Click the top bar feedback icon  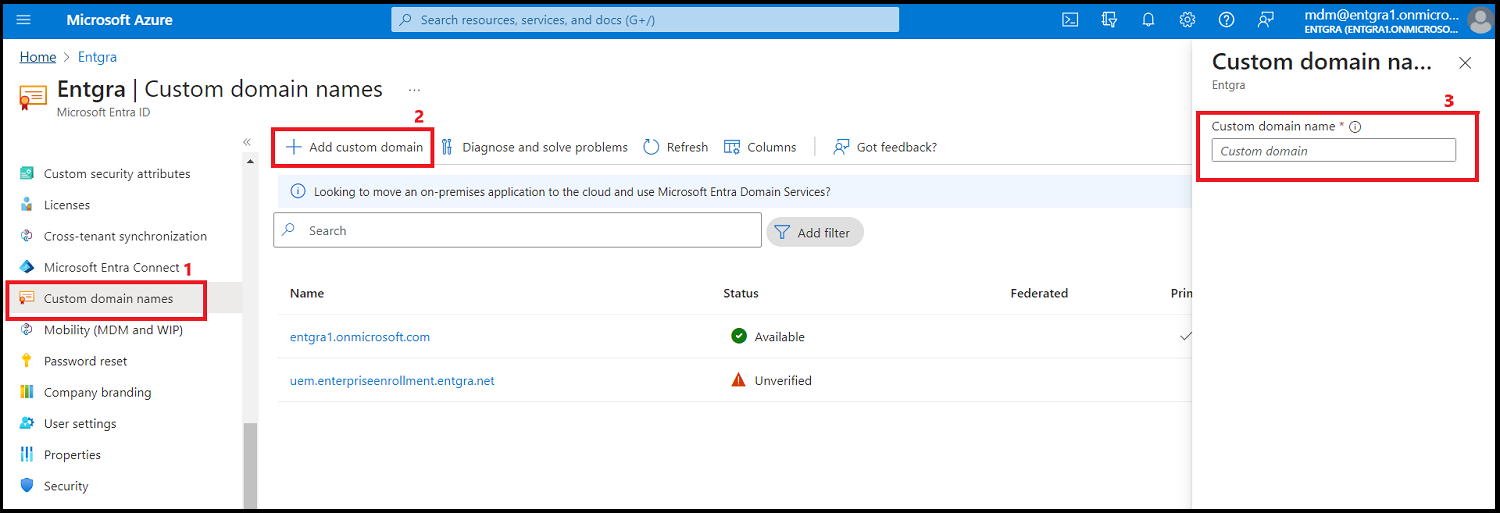click(1266, 20)
